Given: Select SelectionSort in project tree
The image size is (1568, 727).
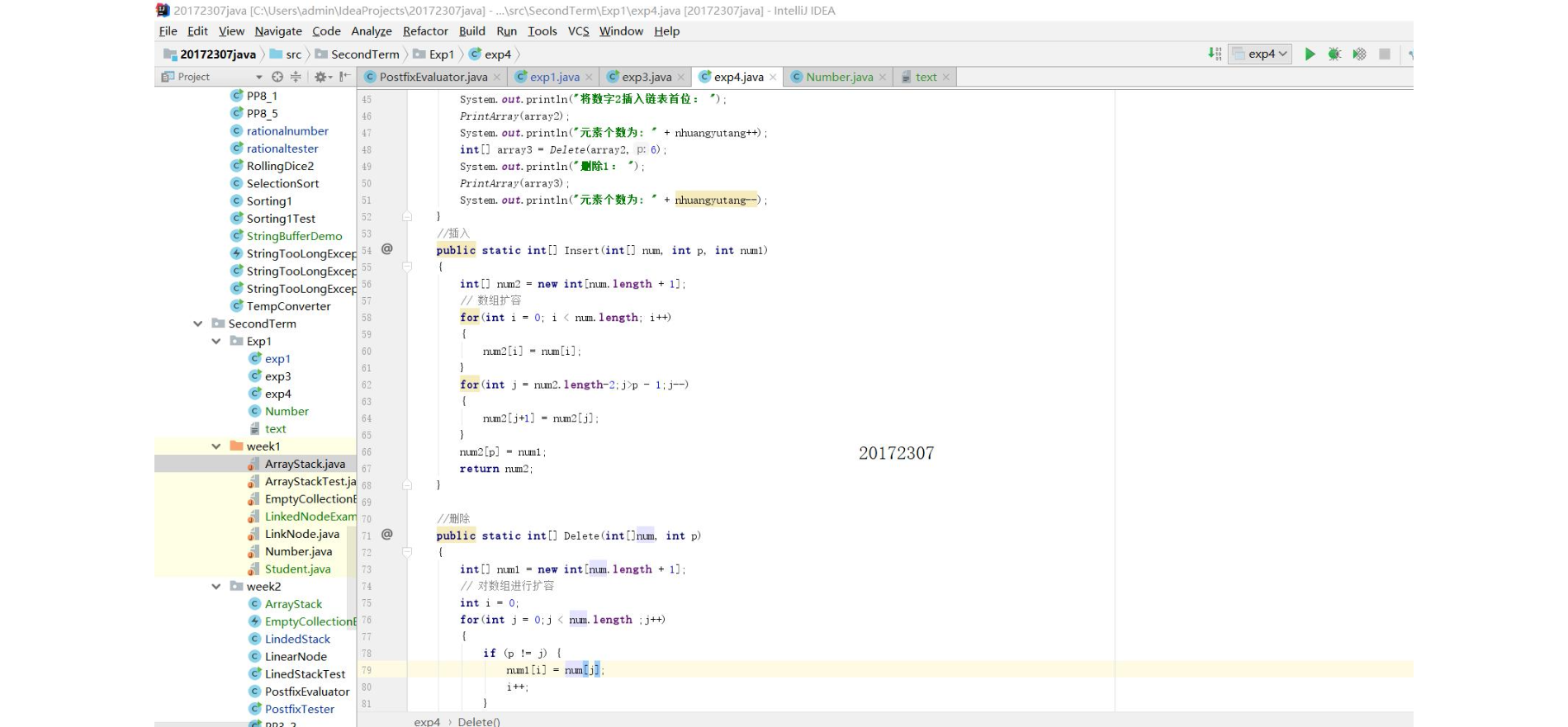Looking at the screenshot, I should [x=282, y=183].
